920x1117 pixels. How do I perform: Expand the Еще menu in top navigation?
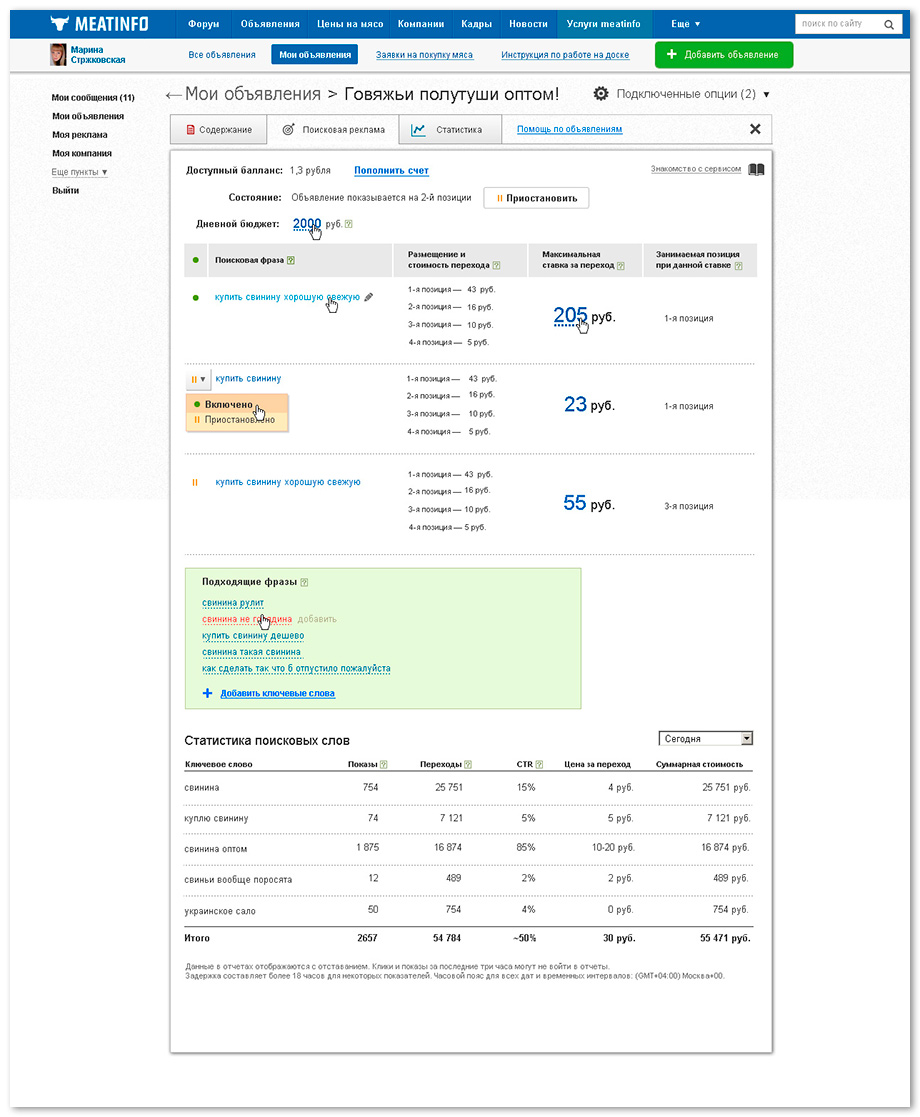pos(685,24)
